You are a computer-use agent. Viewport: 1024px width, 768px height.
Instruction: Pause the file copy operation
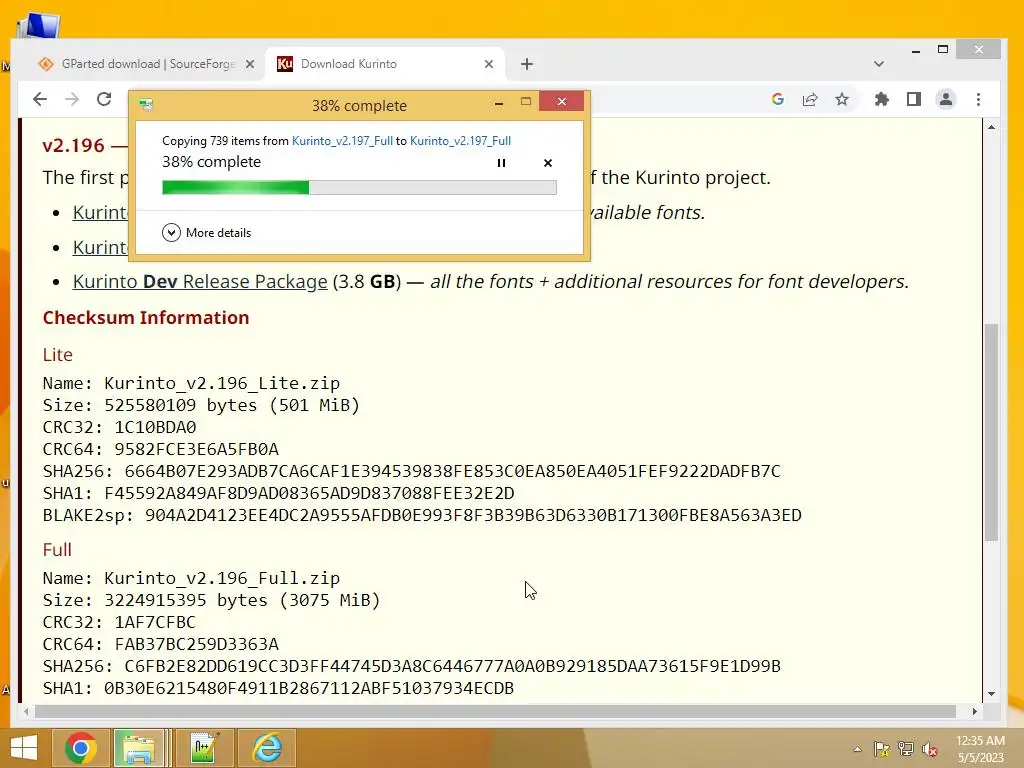[x=502, y=163]
